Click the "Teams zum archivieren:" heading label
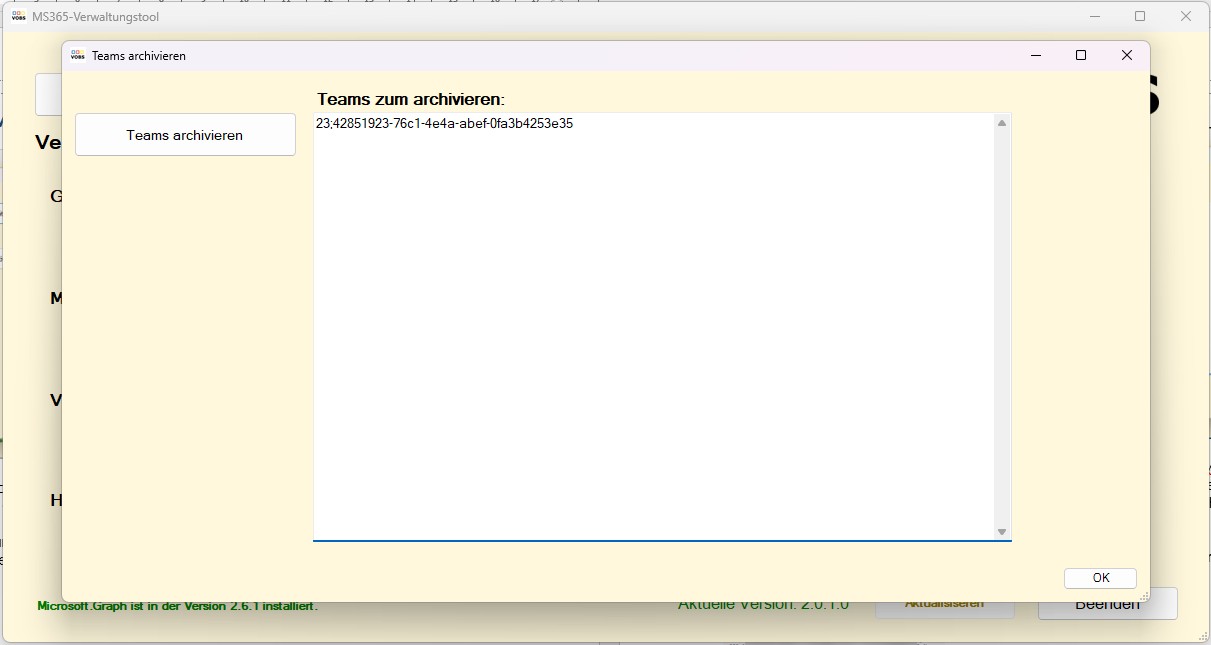Screen dimensions: 1211x645 coord(411,99)
